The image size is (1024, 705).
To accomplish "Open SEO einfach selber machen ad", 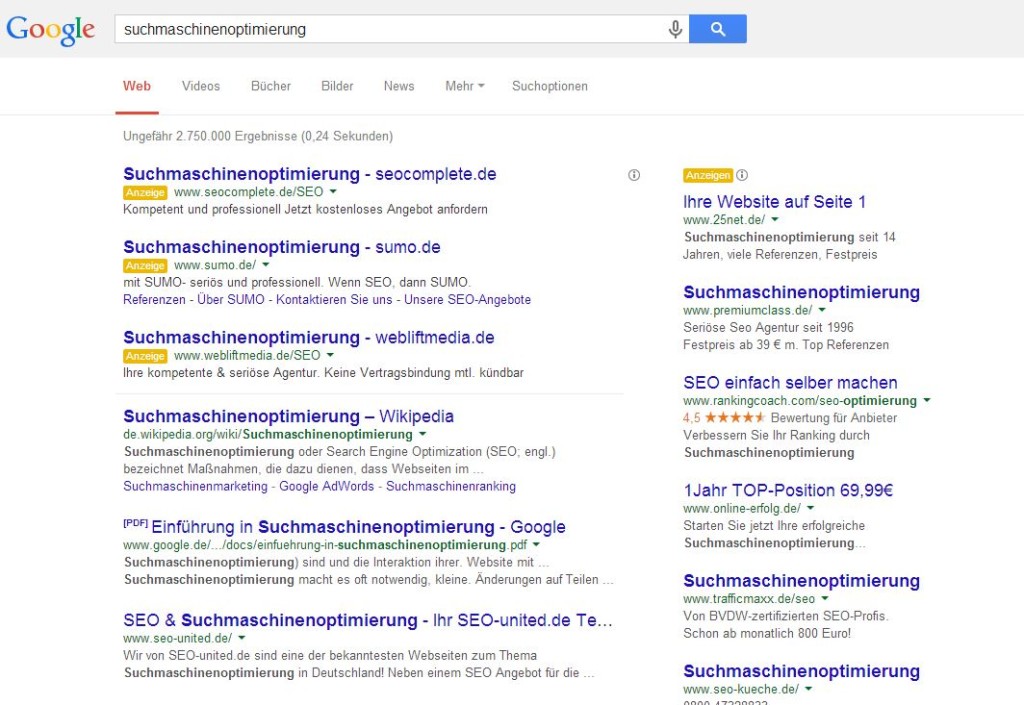I will pos(790,383).
